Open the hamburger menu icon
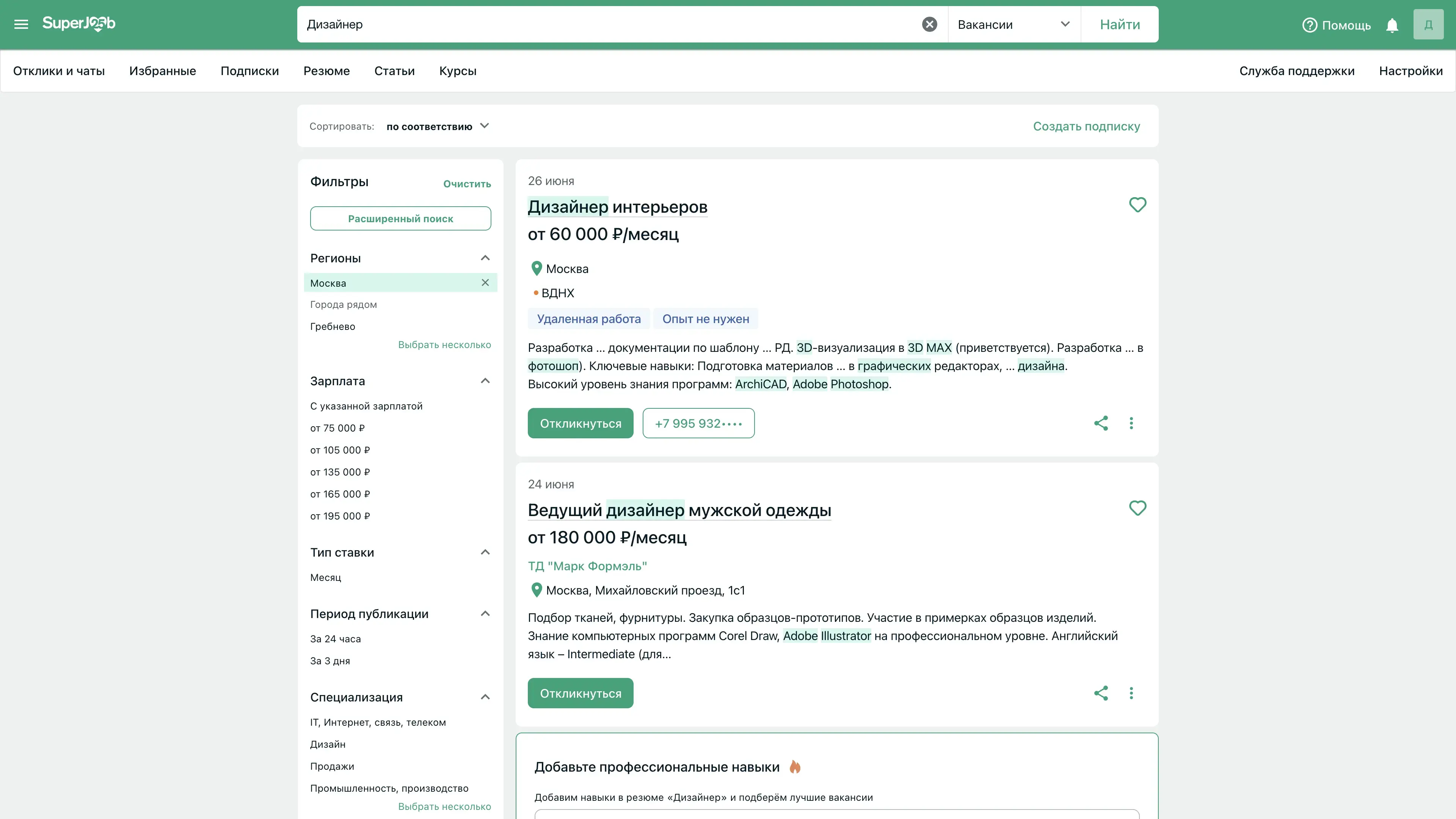Viewport: 1456px width, 819px height. click(x=21, y=24)
